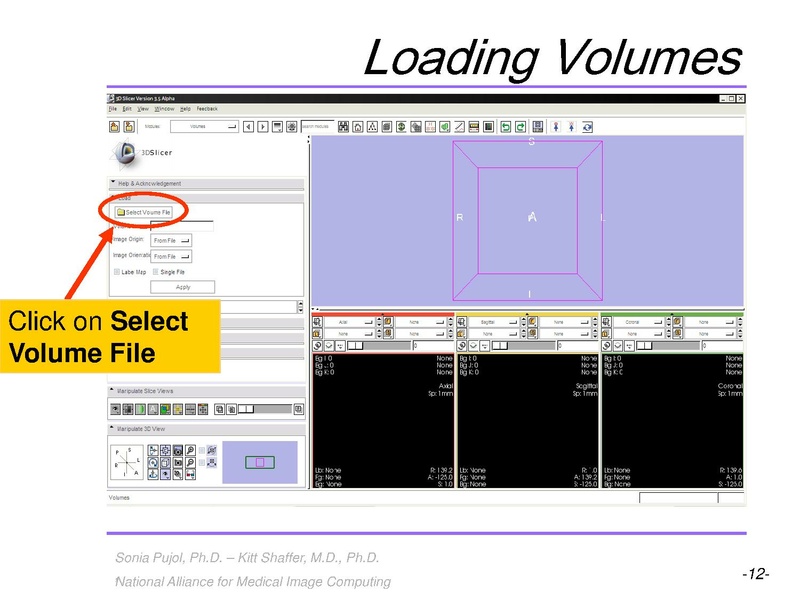Open the Image Origin From File dropdown
Screen dimensions: 800x600
point(171,240)
